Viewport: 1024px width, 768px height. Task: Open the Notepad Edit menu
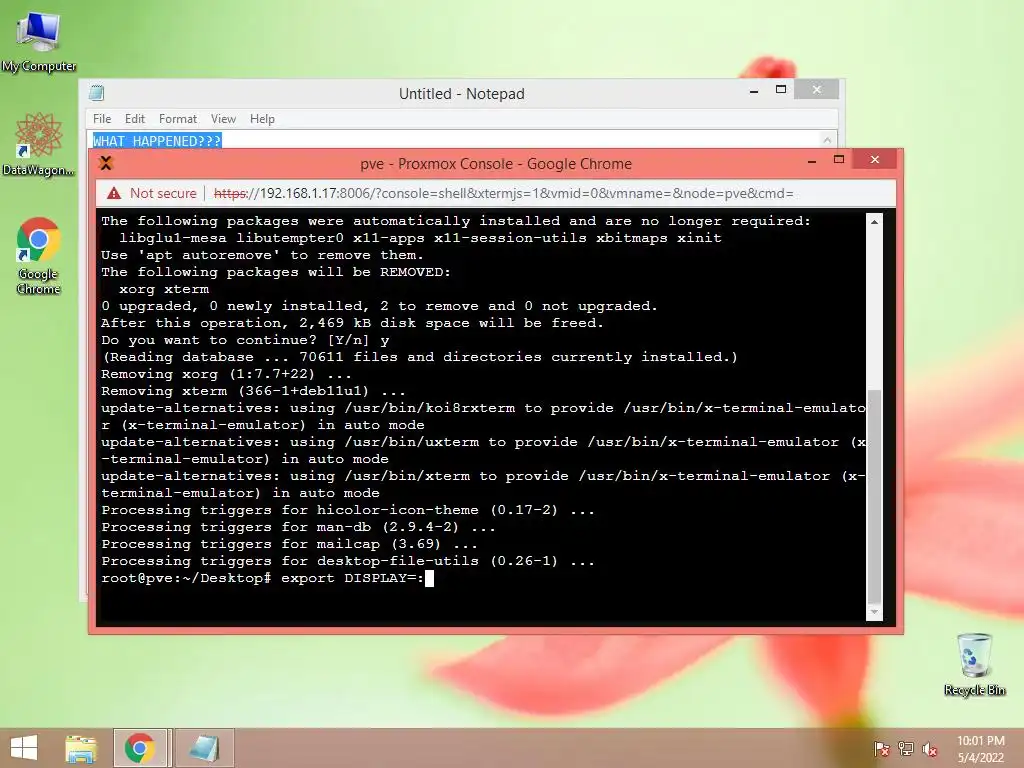tap(135, 119)
